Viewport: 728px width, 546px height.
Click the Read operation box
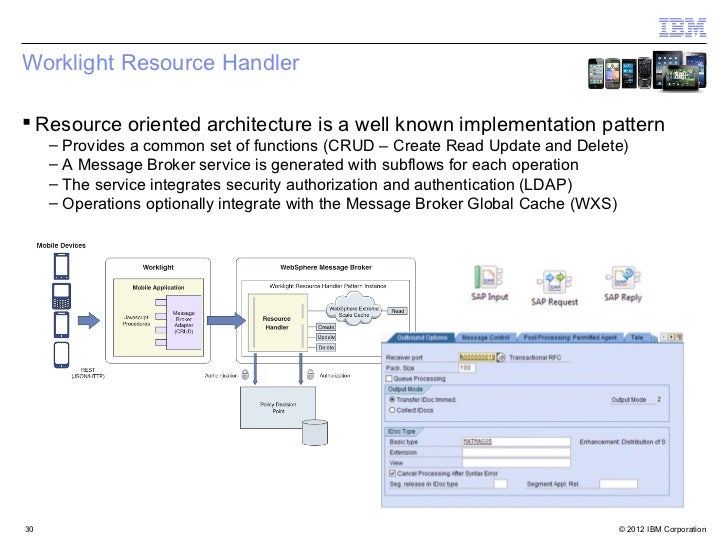pos(397,311)
